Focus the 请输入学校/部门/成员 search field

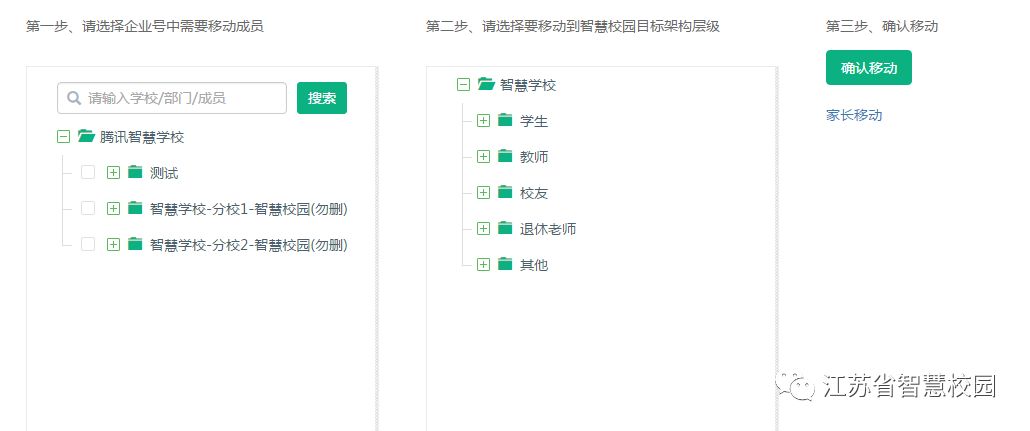[x=172, y=98]
